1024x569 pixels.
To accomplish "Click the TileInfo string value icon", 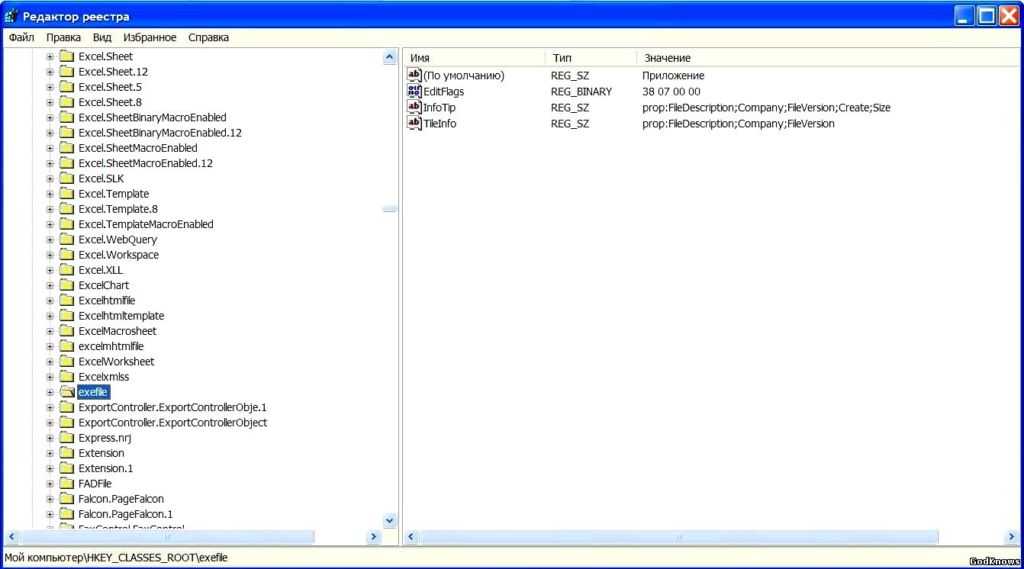I will click(415, 123).
